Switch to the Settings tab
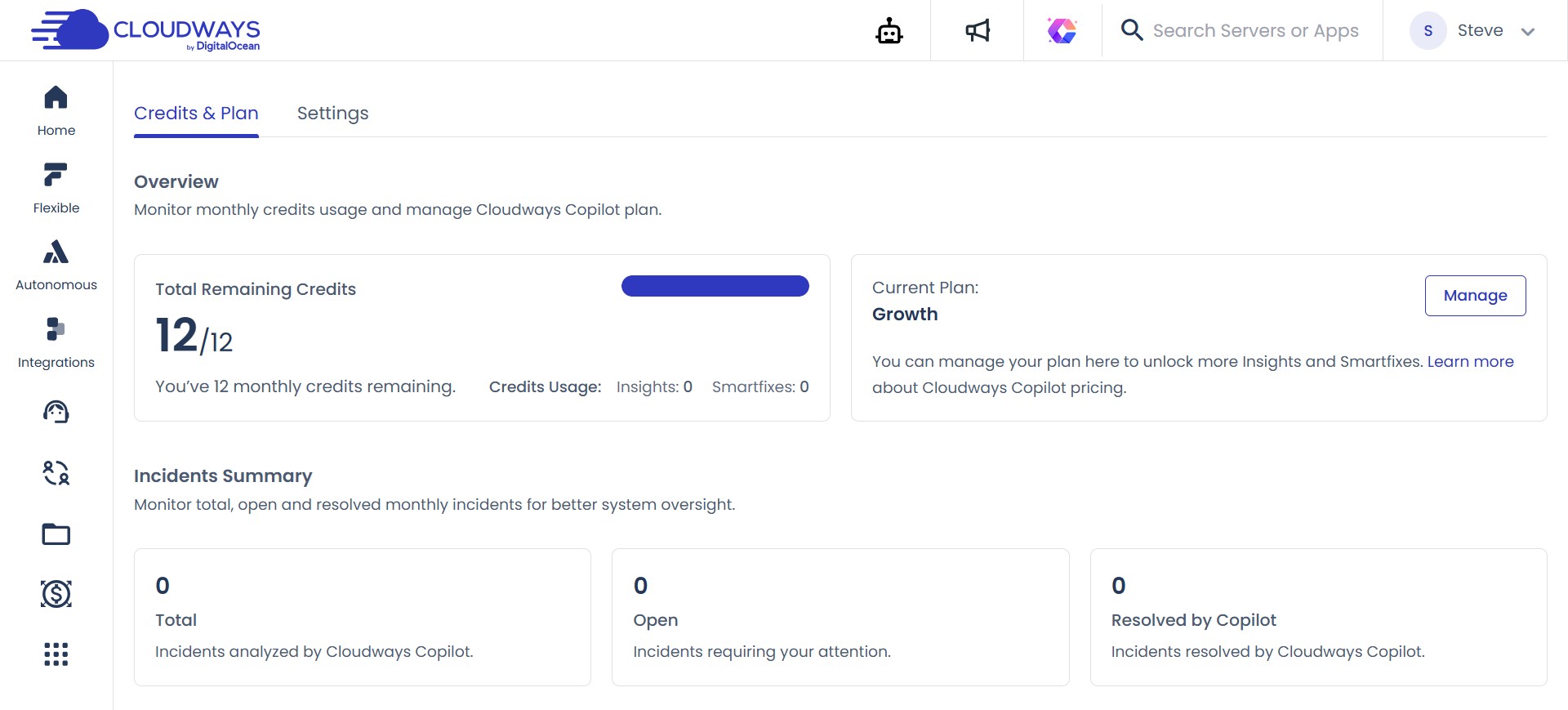 pos(332,114)
